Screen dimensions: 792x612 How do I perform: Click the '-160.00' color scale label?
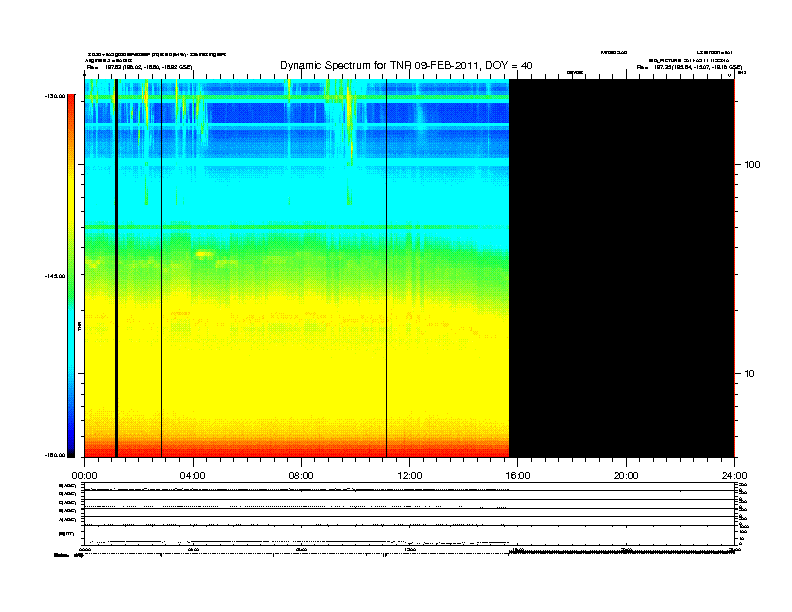(55, 455)
